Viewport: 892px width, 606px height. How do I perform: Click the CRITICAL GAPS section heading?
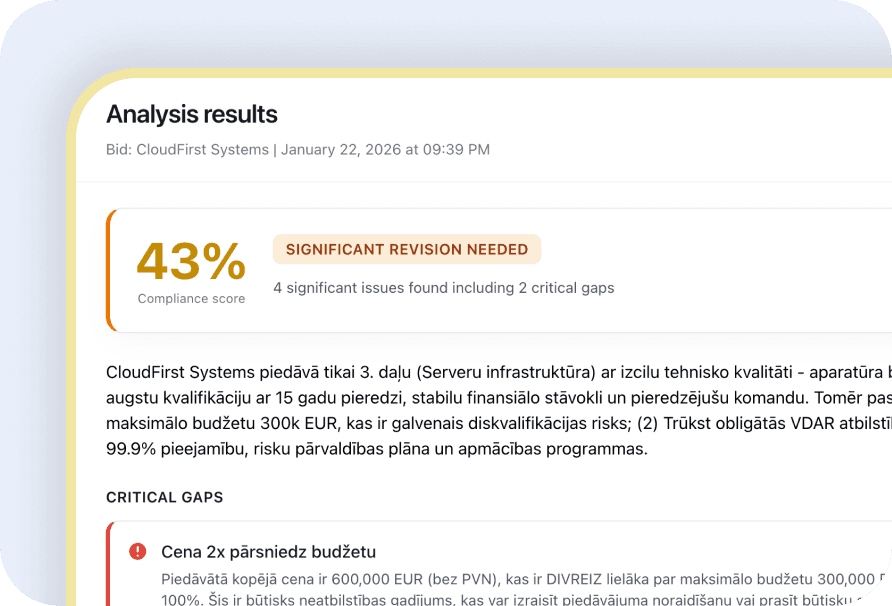coord(165,497)
